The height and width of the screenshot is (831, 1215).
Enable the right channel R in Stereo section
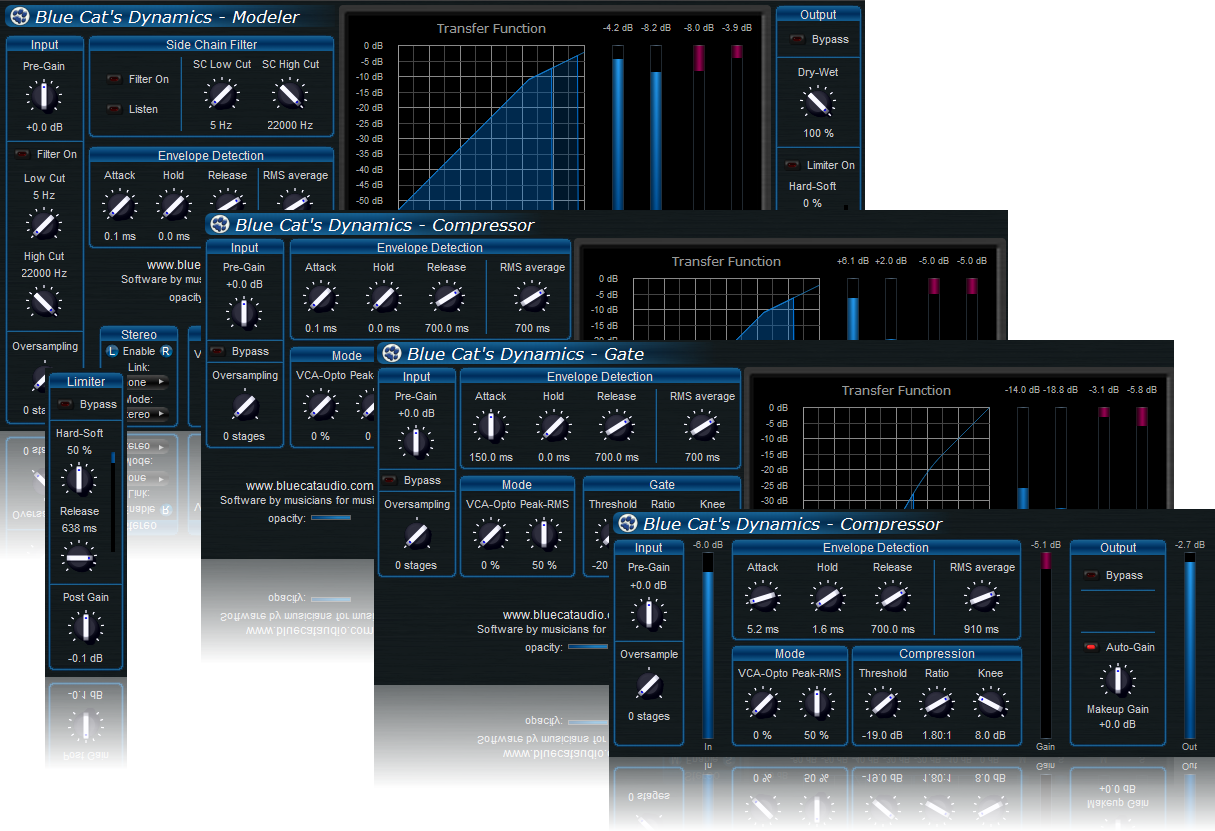(165, 351)
